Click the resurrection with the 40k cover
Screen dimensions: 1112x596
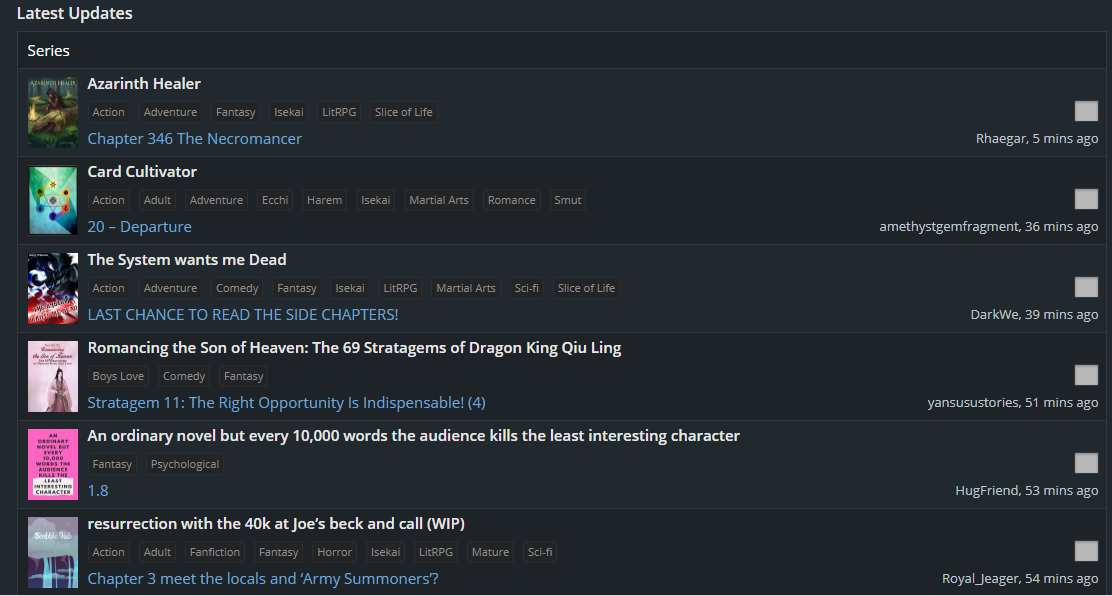click(53, 552)
